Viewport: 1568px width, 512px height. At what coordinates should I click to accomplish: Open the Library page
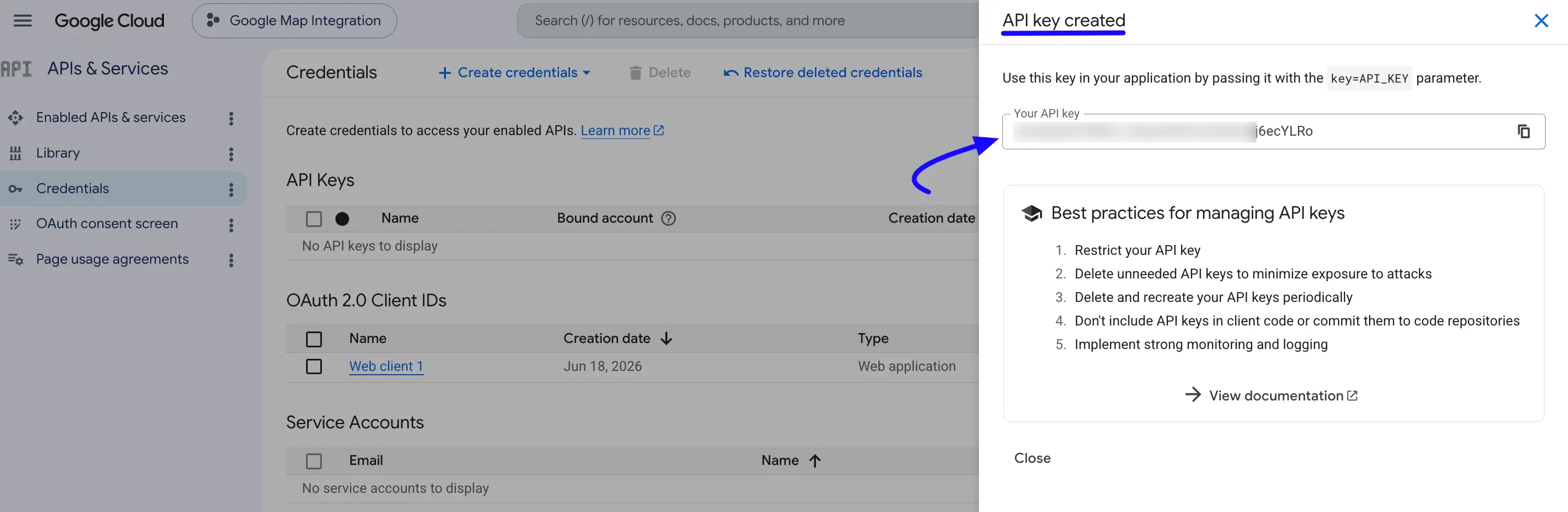tap(58, 153)
